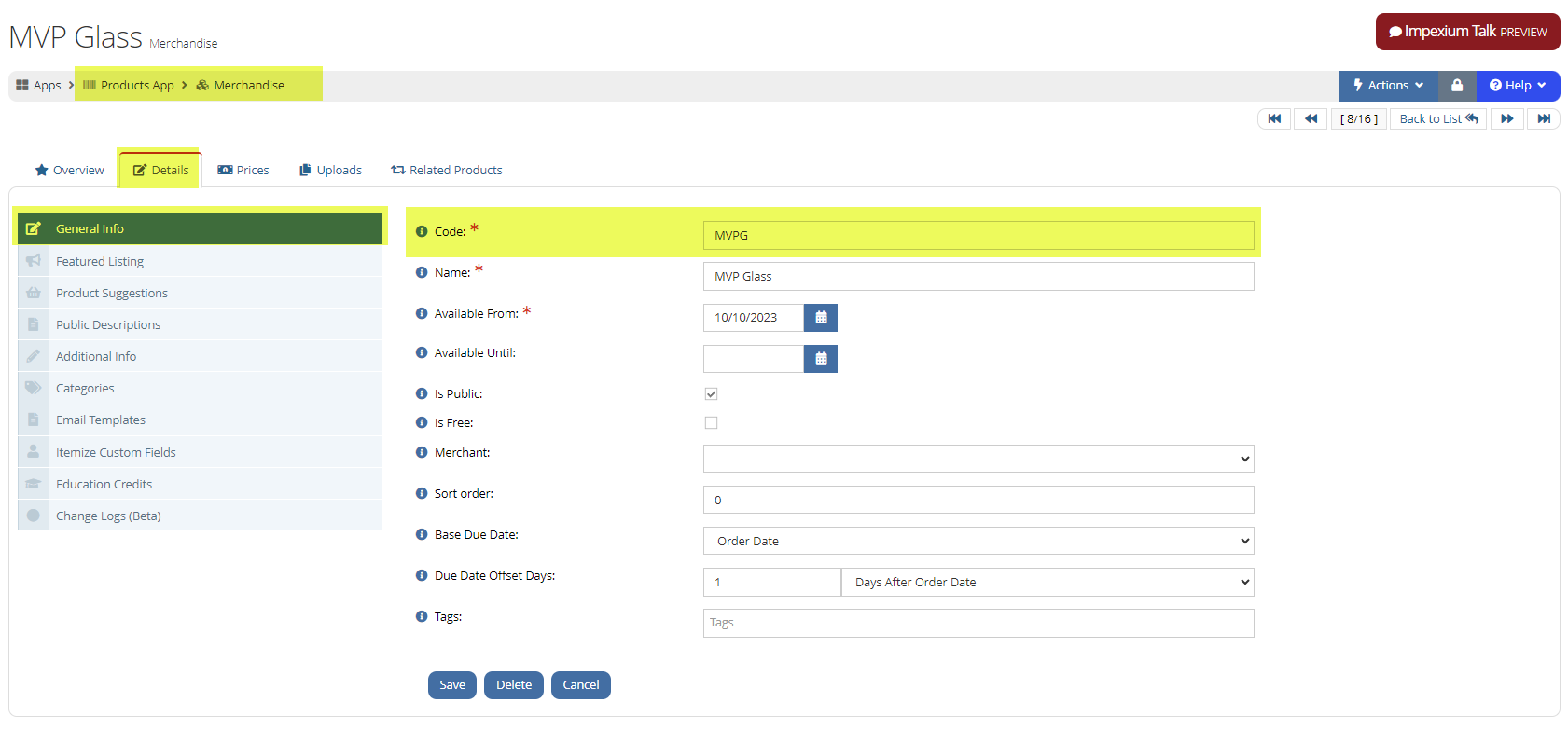Click into the Name field
This screenshot has height=729, width=1568.
pyautogui.click(x=978, y=276)
